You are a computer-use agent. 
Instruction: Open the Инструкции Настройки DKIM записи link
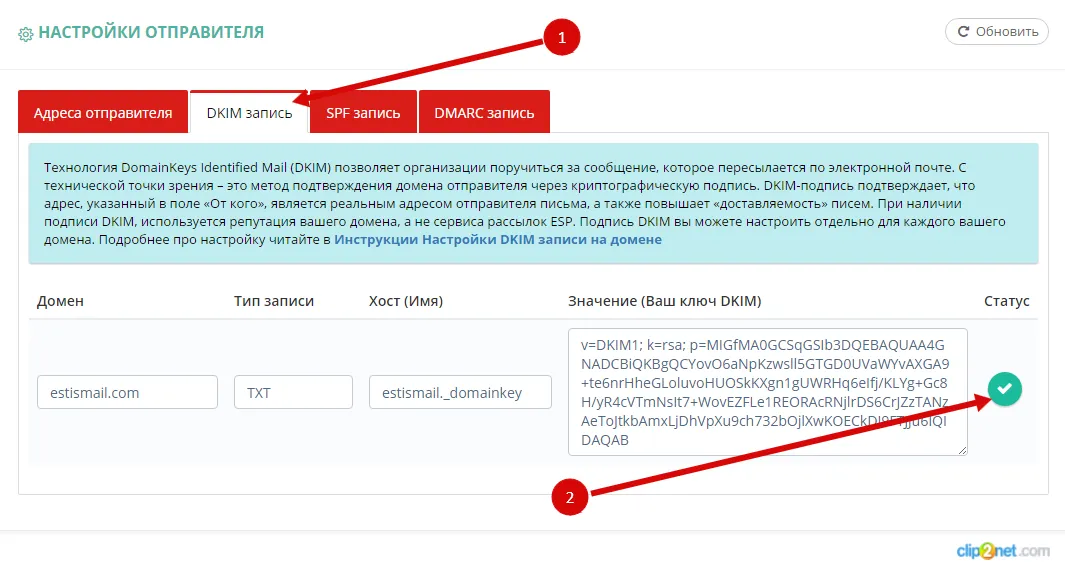[x=497, y=240]
